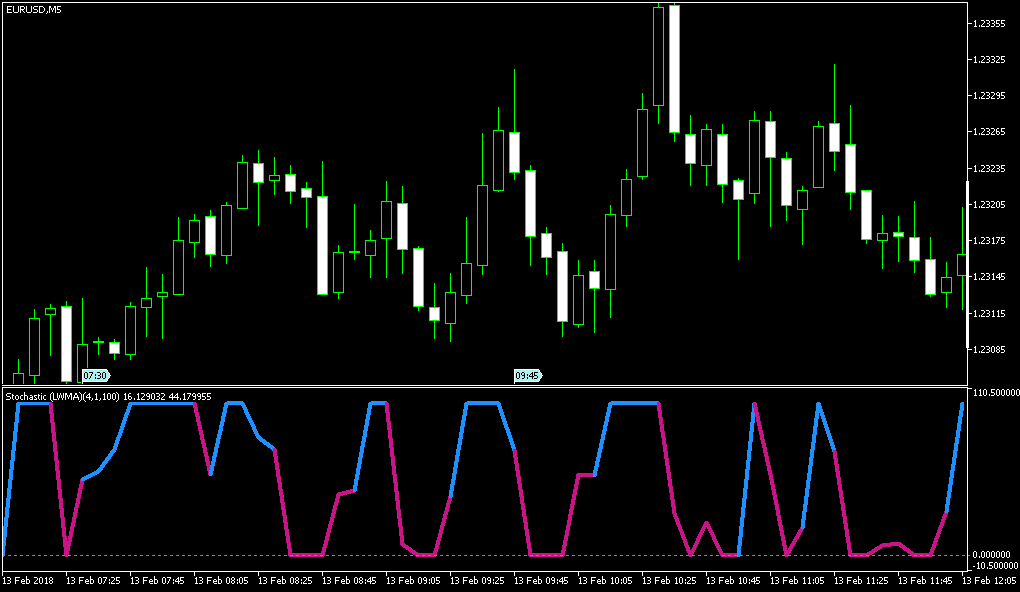Select the 09:45 vertical line time tag
The width and height of the screenshot is (1020, 592).
pos(526,376)
